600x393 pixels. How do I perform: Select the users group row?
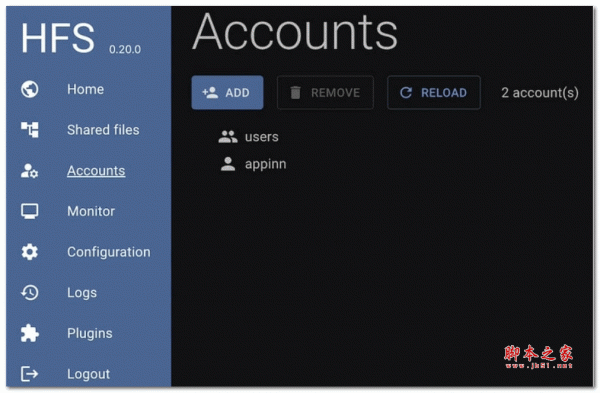(249, 137)
